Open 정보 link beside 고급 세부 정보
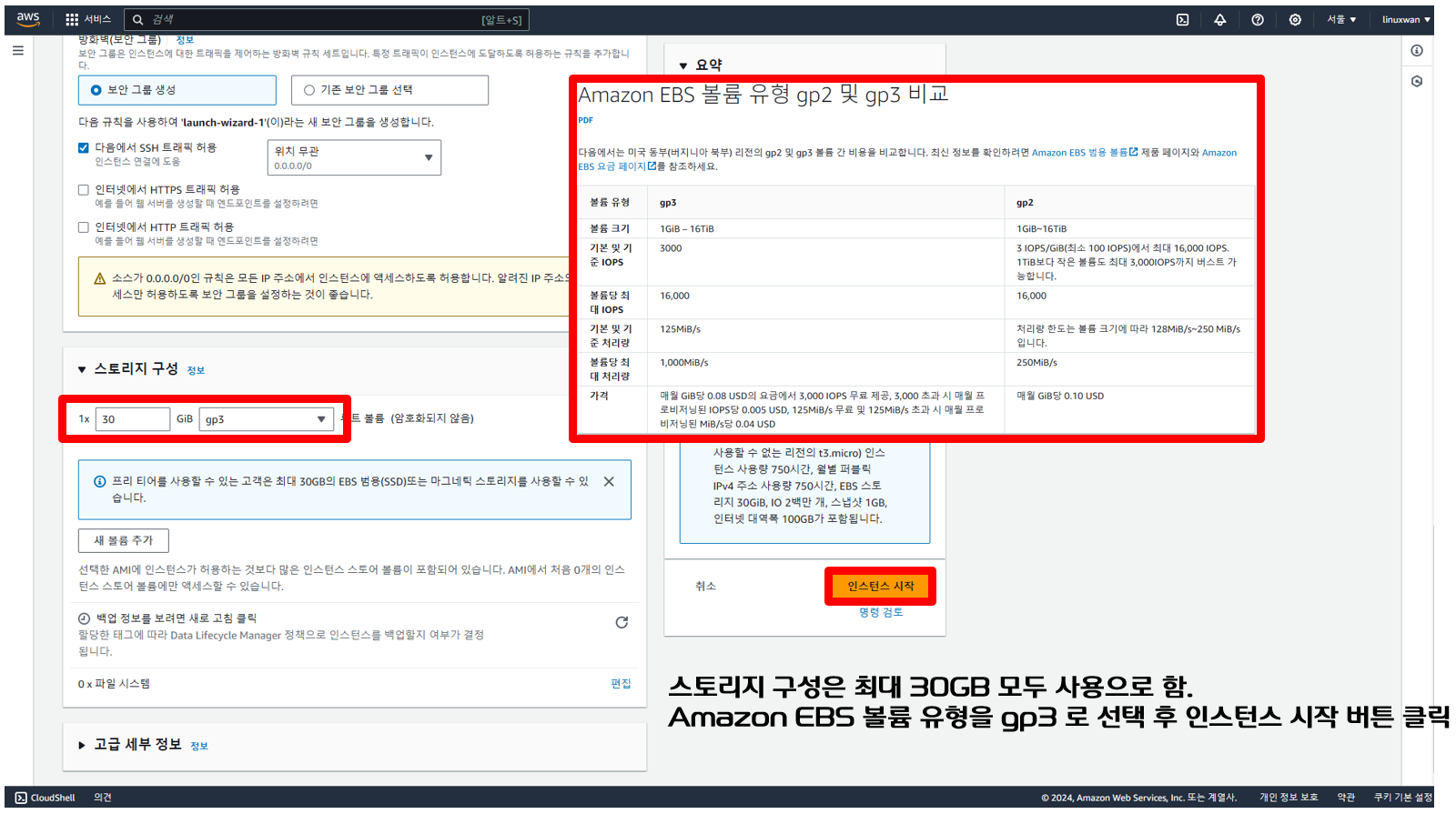This screenshot has width=1456, height=814. tap(199, 747)
